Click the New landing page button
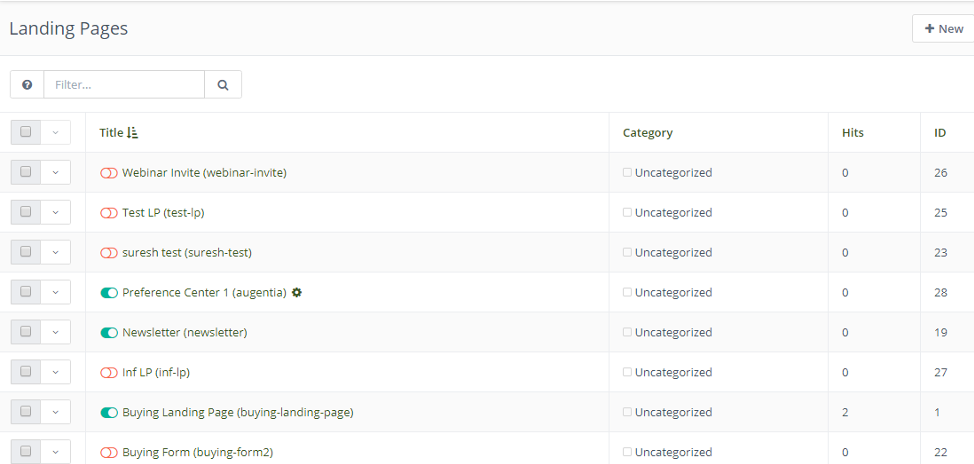 (x=943, y=29)
